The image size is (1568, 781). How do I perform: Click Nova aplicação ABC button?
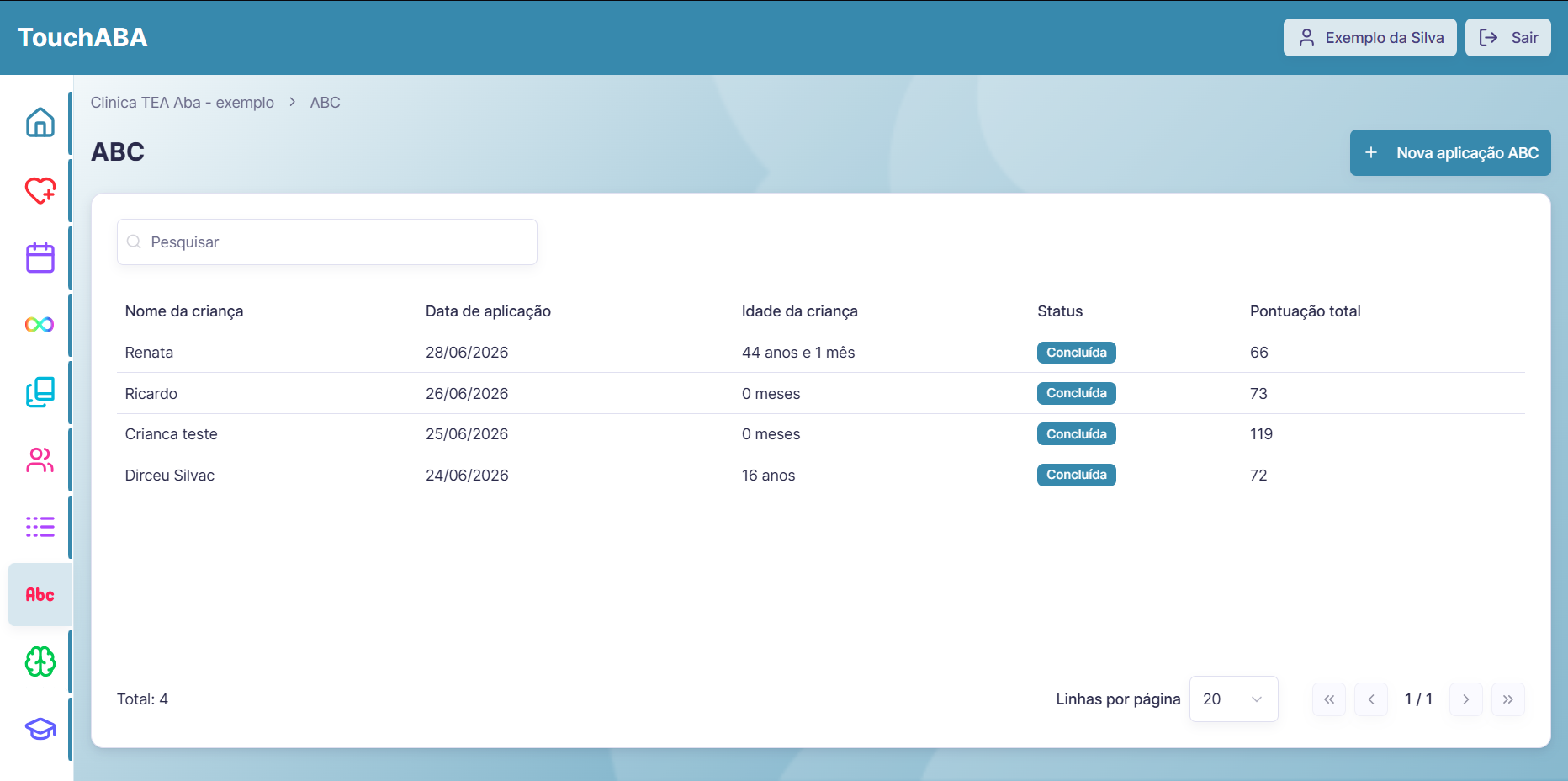pos(1450,153)
